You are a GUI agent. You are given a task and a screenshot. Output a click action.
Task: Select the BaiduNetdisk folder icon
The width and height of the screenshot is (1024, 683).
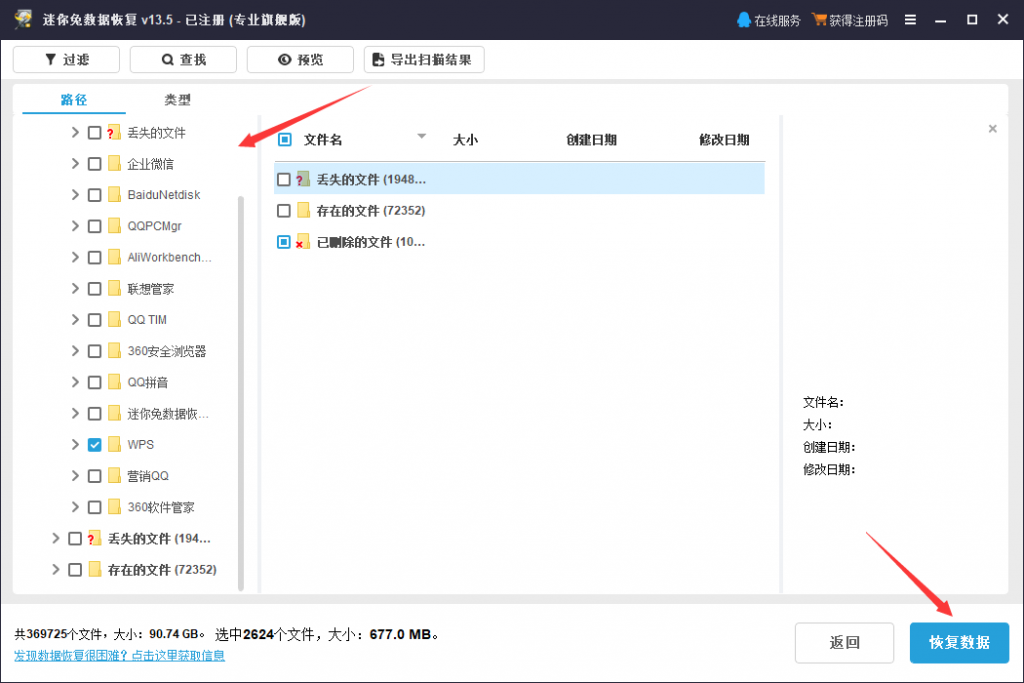[x=114, y=194]
